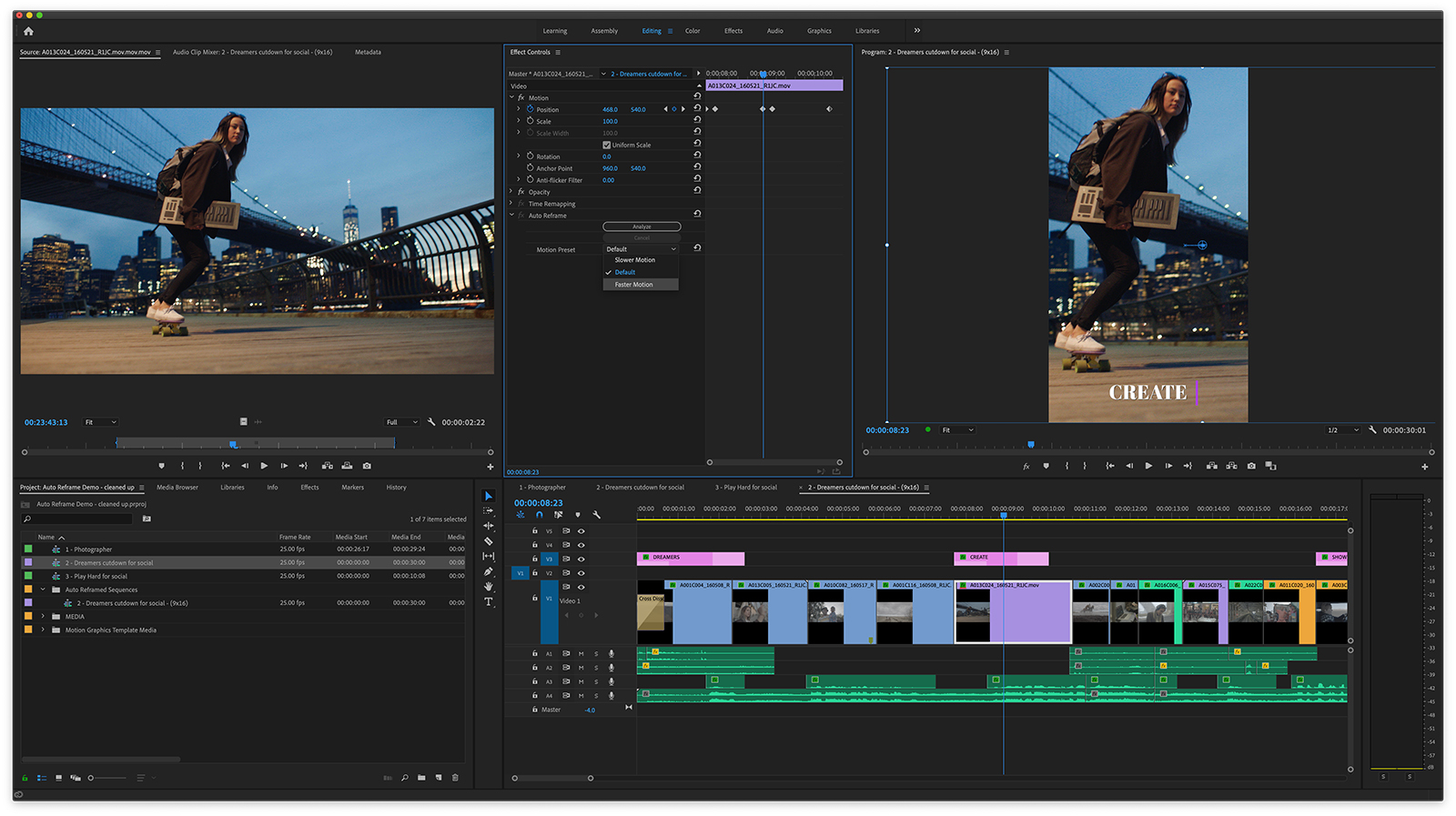
Task: Play the Source monitor clip
Action: click(x=264, y=466)
